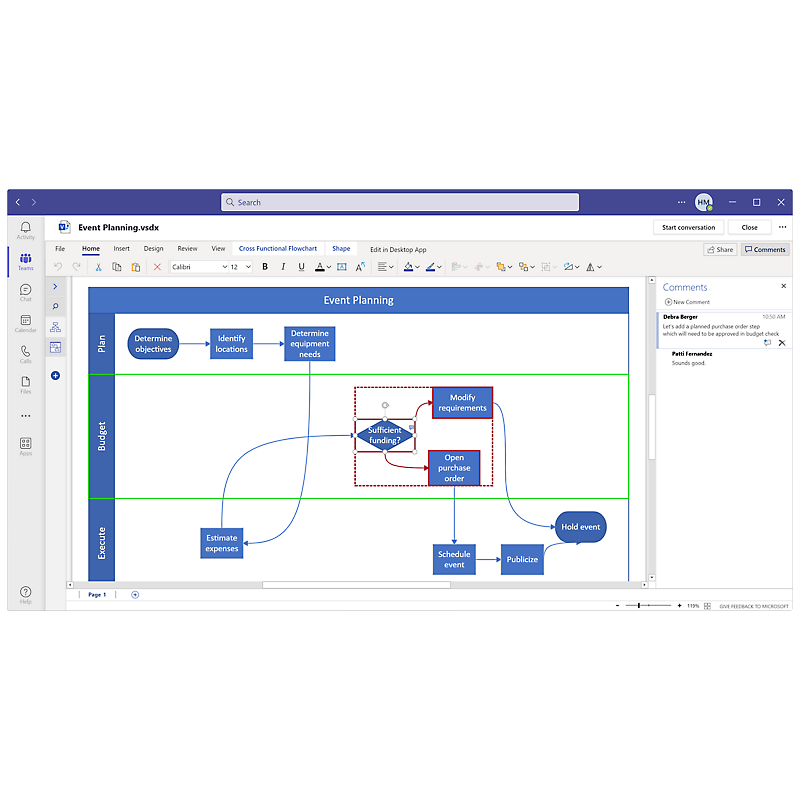Image resolution: width=800 pixels, height=800 pixels.
Task: Switch to the Review tab
Action: tap(187, 248)
